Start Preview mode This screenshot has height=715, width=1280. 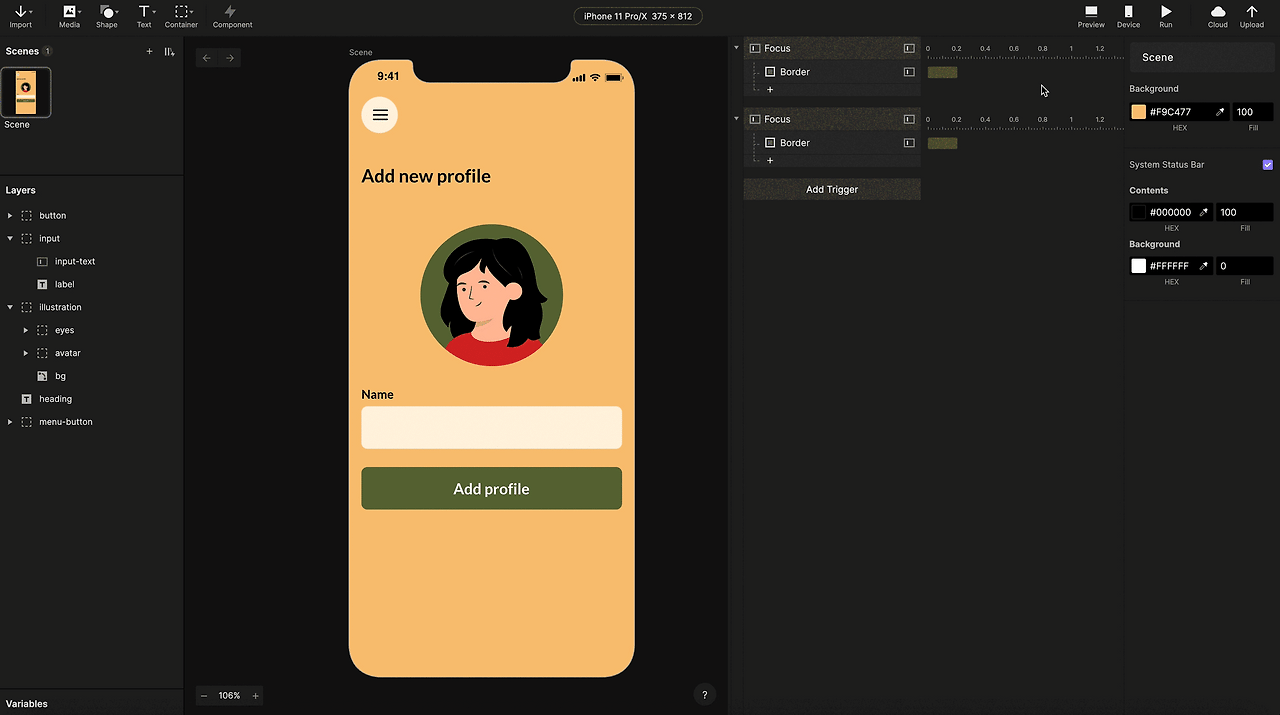[x=1091, y=16]
